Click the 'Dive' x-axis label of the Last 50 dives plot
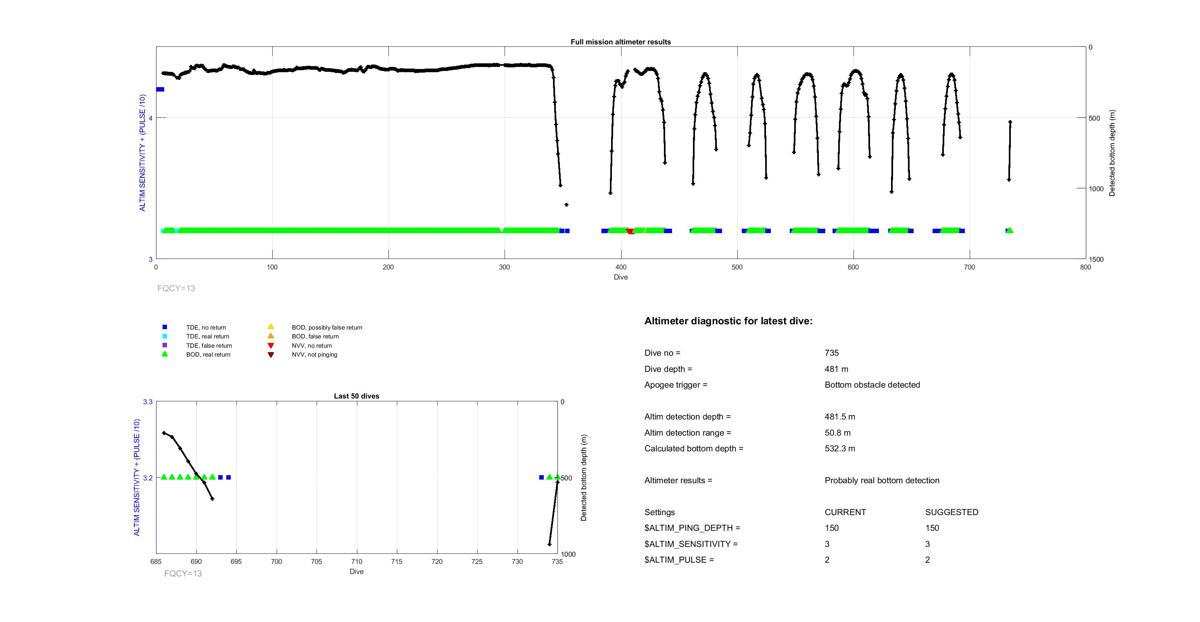The image size is (1200, 622). (357, 572)
